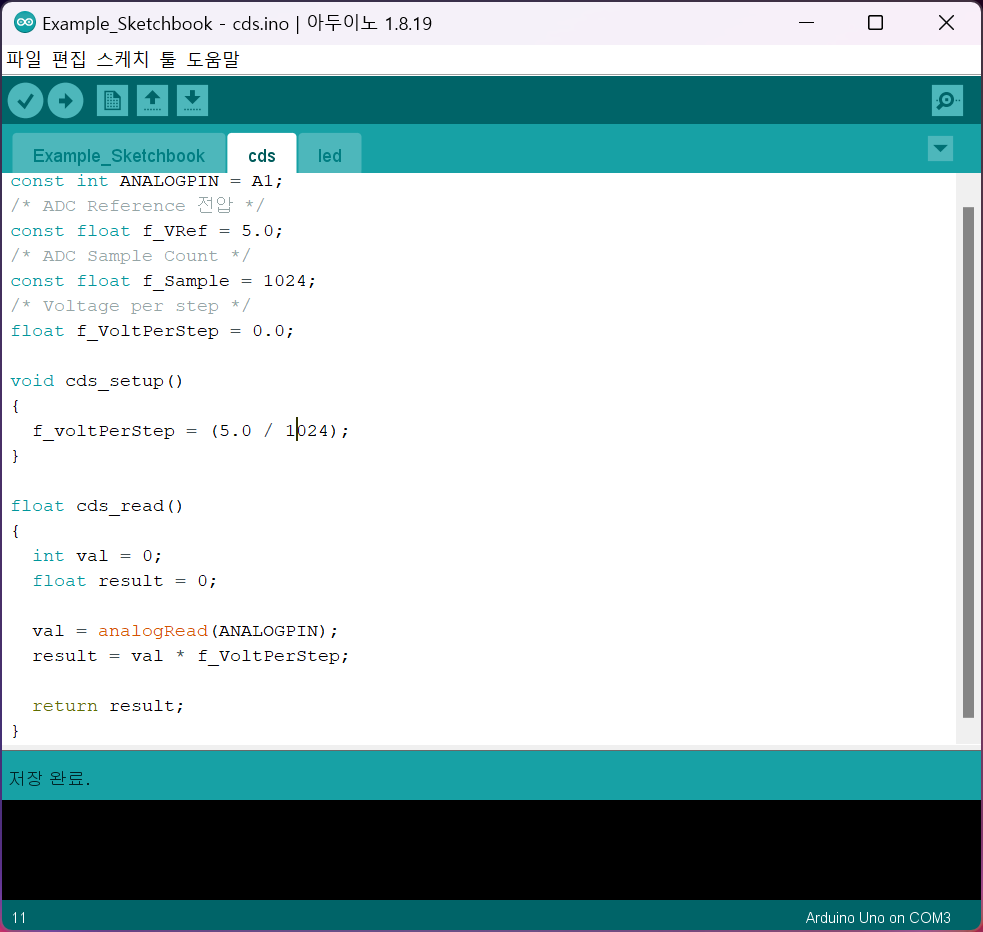
Task: Open the 스케치 menu
Action: [123, 60]
